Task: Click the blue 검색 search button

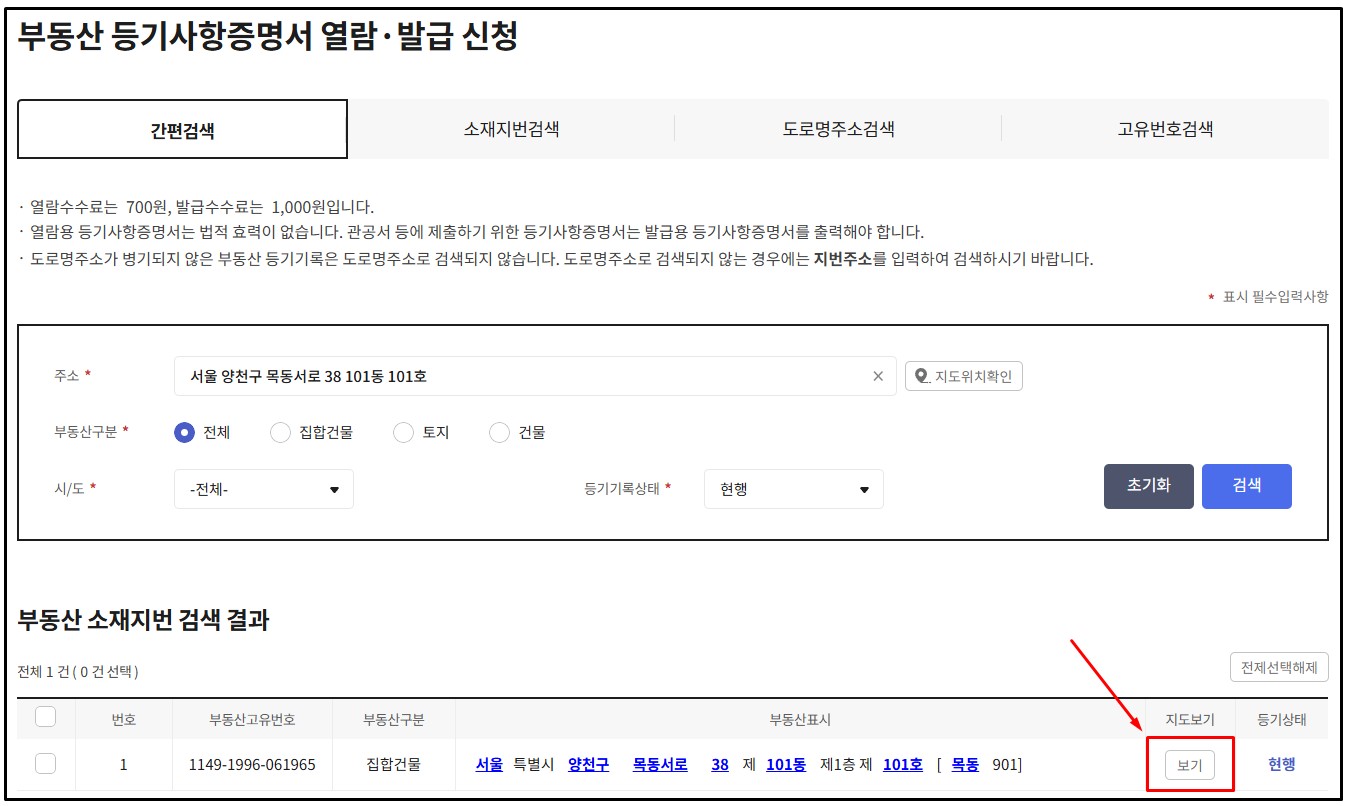Action: (x=1247, y=486)
